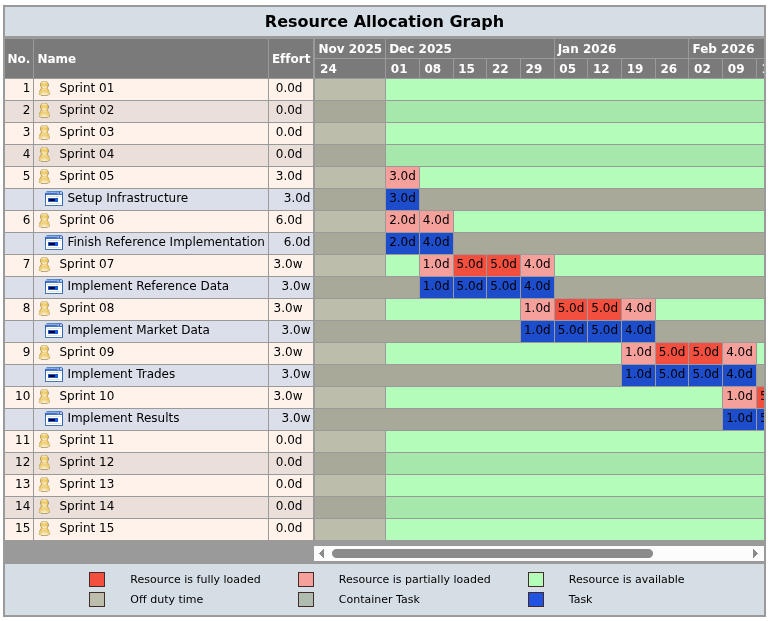Click the 6.0d effort value for Sprint 06
770x621 pixels.
click(x=289, y=220)
